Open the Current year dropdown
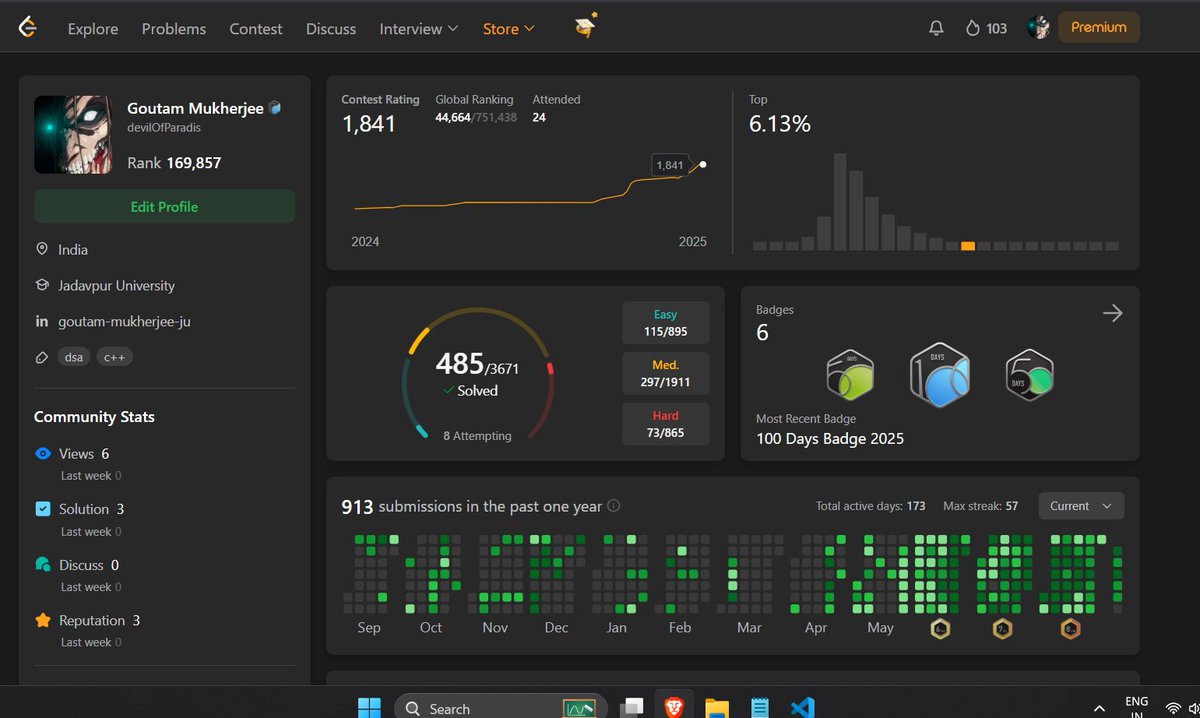This screenshot has width=1200, height=718. point(1081,506)
